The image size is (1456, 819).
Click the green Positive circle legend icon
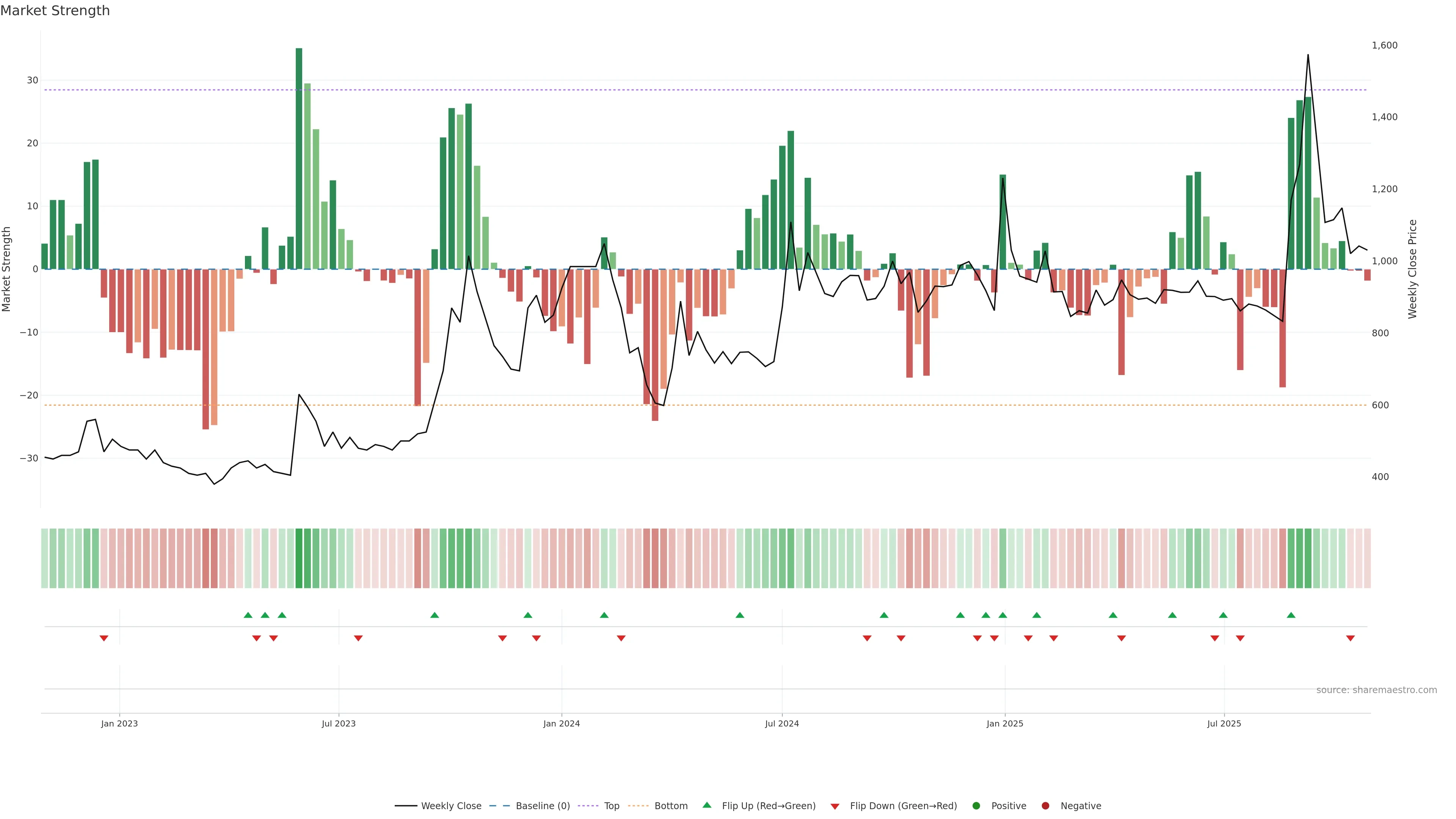(x=976, y=805)
